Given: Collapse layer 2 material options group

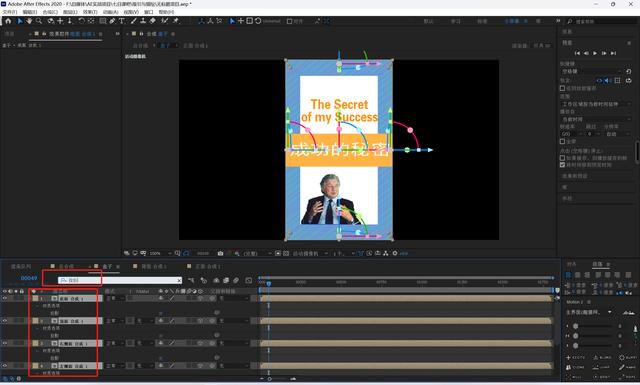Looking at the screenshot, I should pos(37,328).
